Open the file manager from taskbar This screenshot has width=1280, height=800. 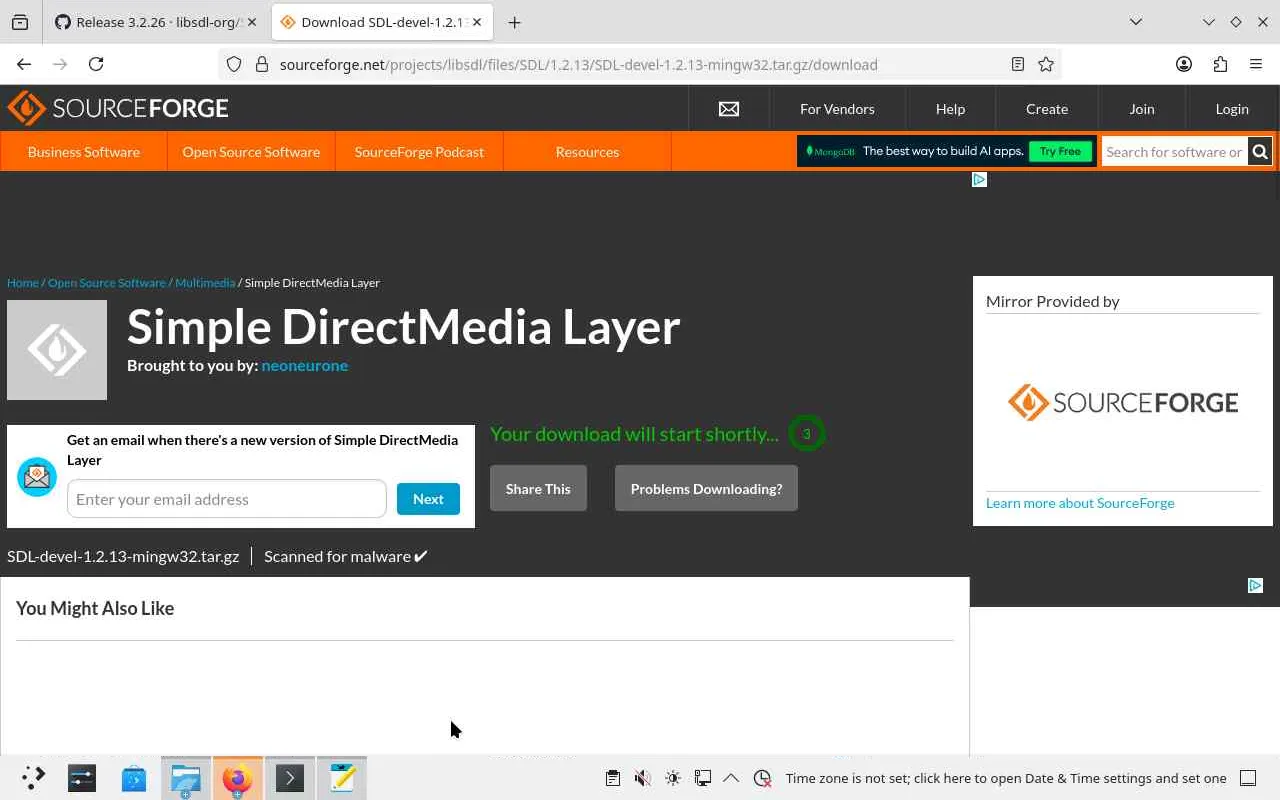pos(186,778)
